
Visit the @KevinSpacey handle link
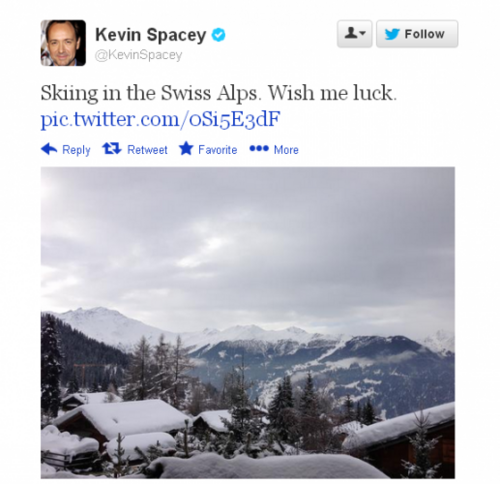click(138, 55)
